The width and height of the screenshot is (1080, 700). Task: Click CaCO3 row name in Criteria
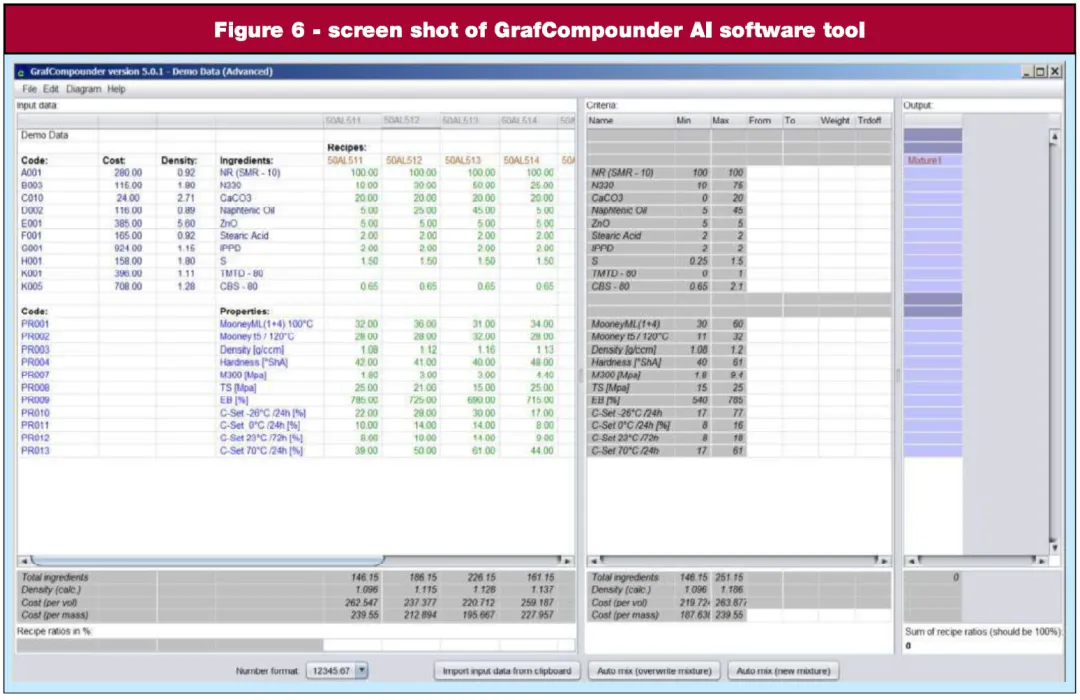pos(608,198)
